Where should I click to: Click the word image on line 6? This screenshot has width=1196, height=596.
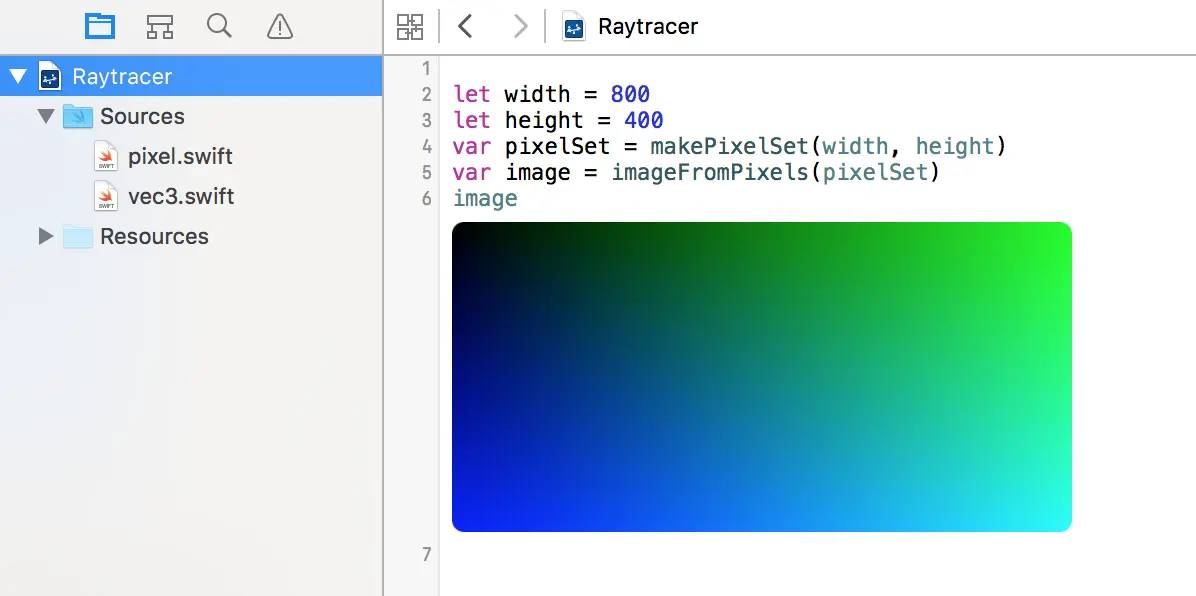[x=484, y=198]
